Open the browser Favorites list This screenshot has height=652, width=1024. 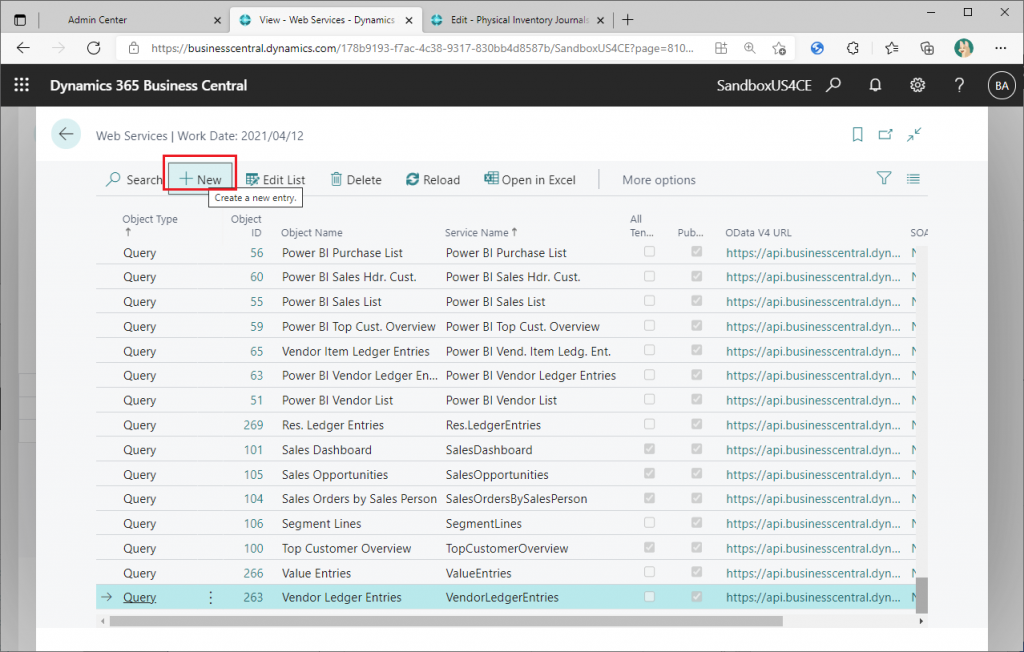[891, 48]
